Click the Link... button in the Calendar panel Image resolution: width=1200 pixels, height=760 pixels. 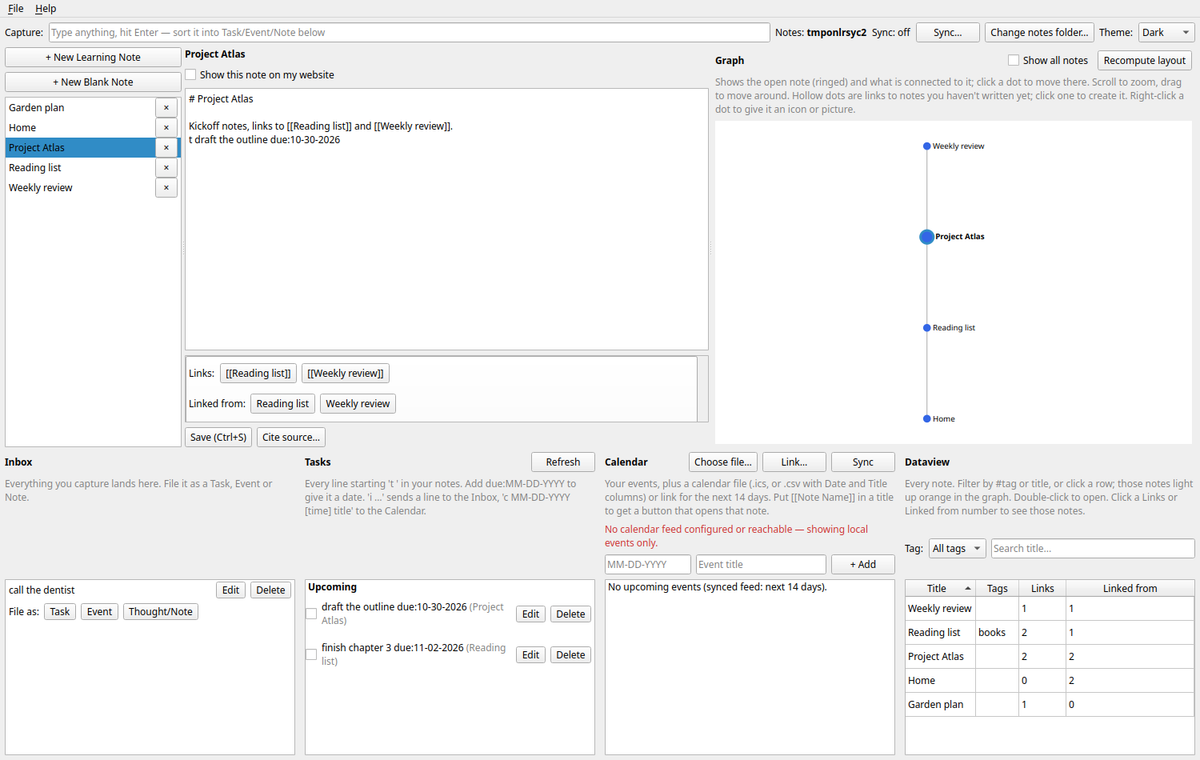pos(794,462)
